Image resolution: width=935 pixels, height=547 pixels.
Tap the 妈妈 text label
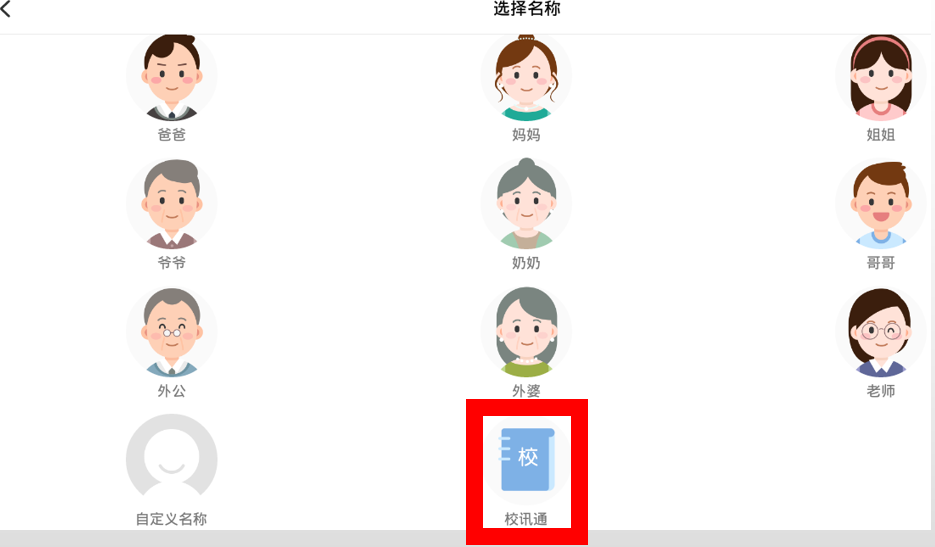pyautogui.click(x=526, y=135)
